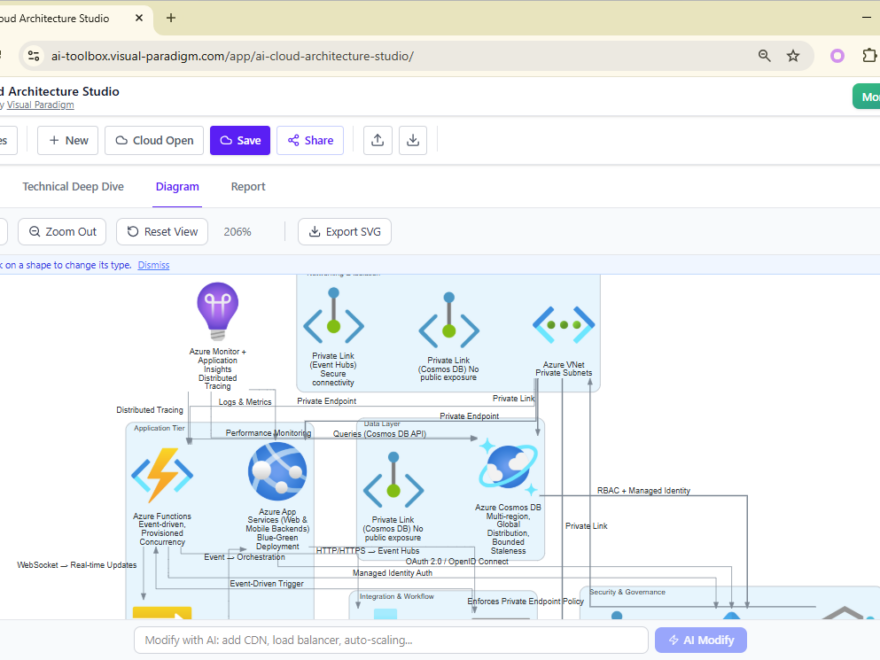Click the zoom magnifier in the address bar

(x=764, y=56)
